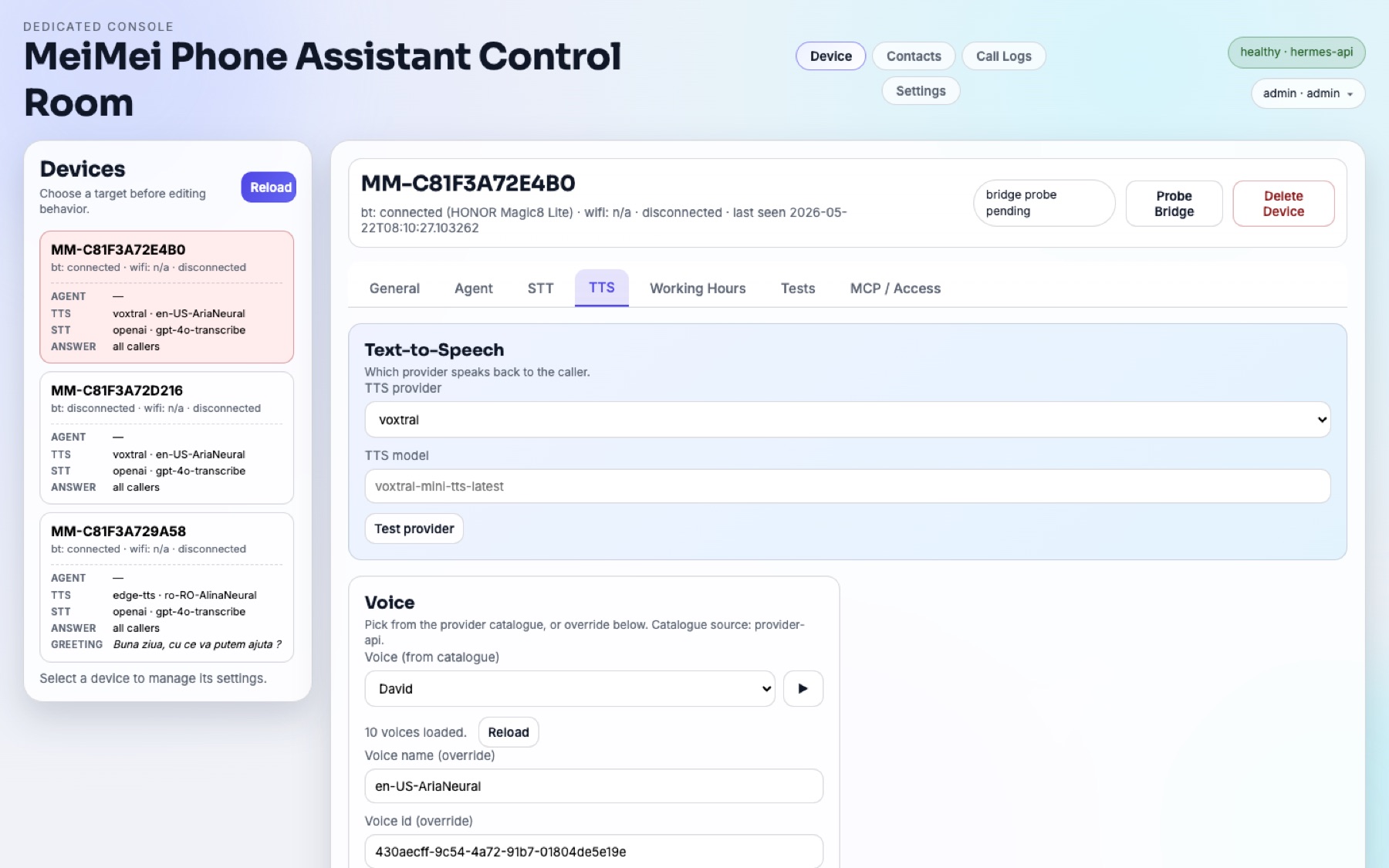Switch to the General tab
This screenshot has height=868, width=1389.
click(x=394, y=289)
